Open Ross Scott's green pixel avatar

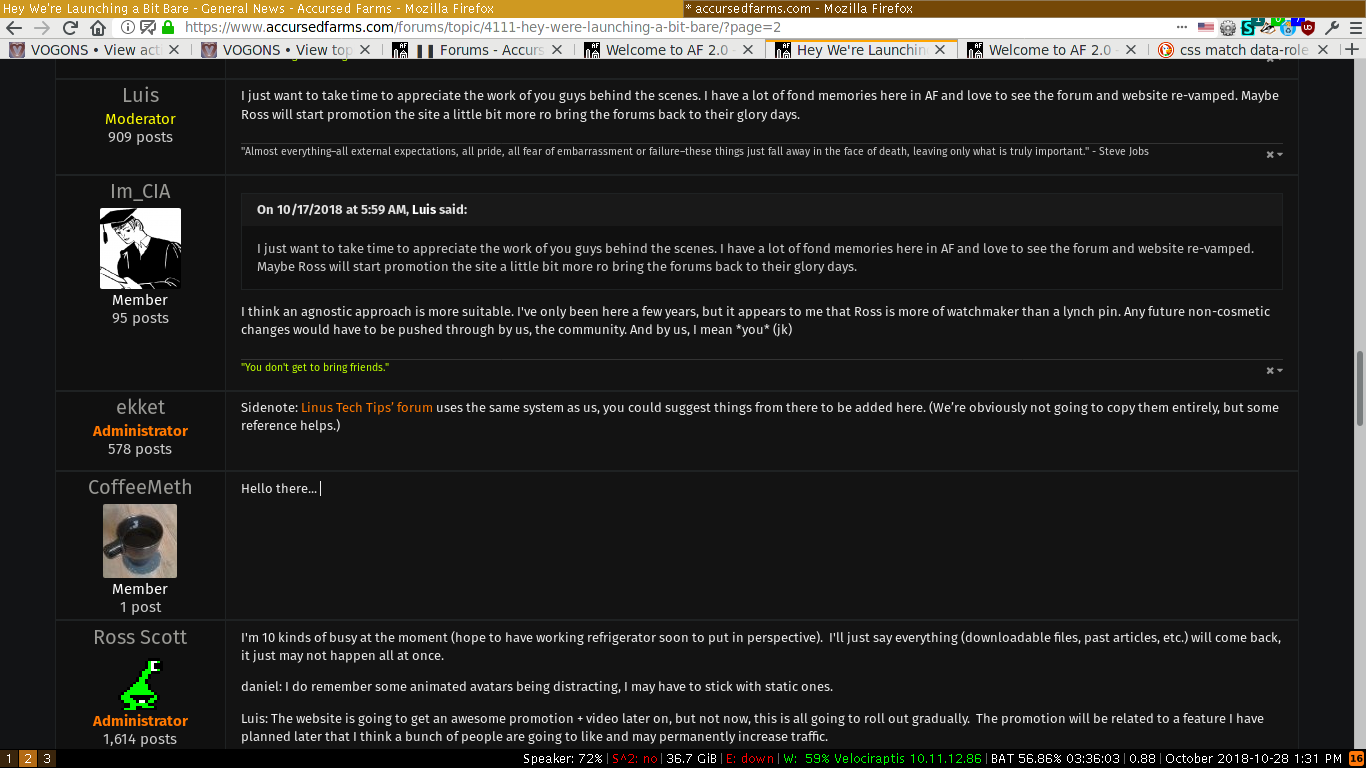(140, 684)
